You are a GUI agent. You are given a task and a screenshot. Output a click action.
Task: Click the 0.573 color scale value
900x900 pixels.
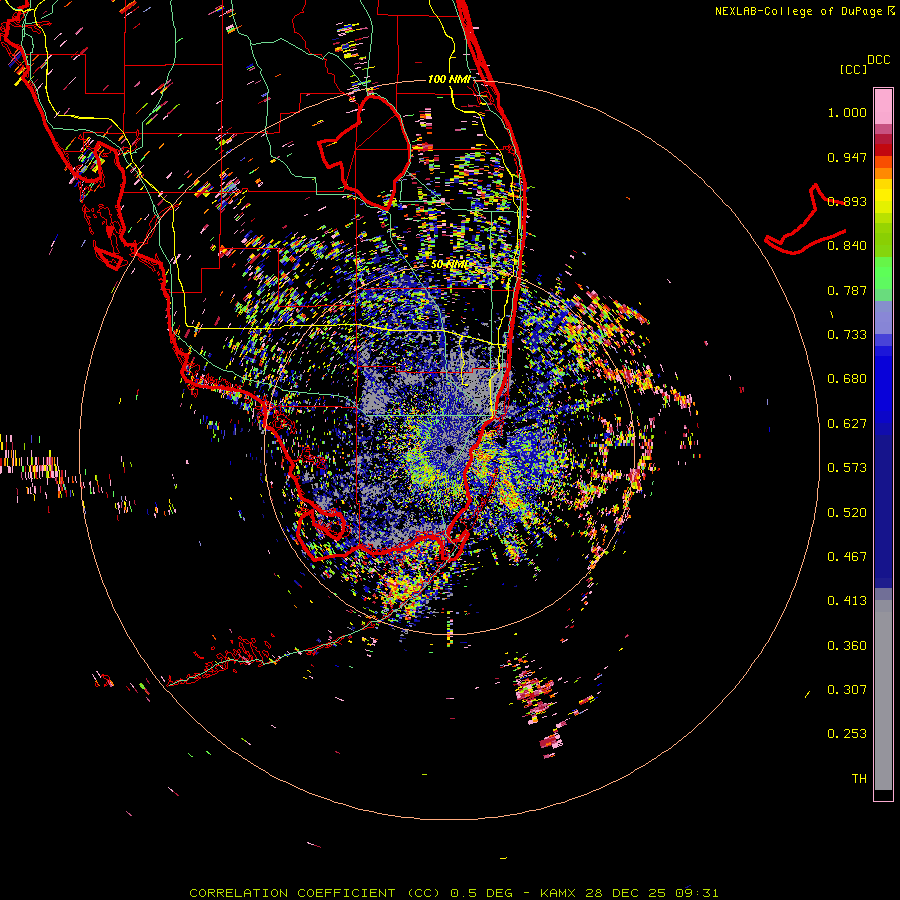[847, 468]
